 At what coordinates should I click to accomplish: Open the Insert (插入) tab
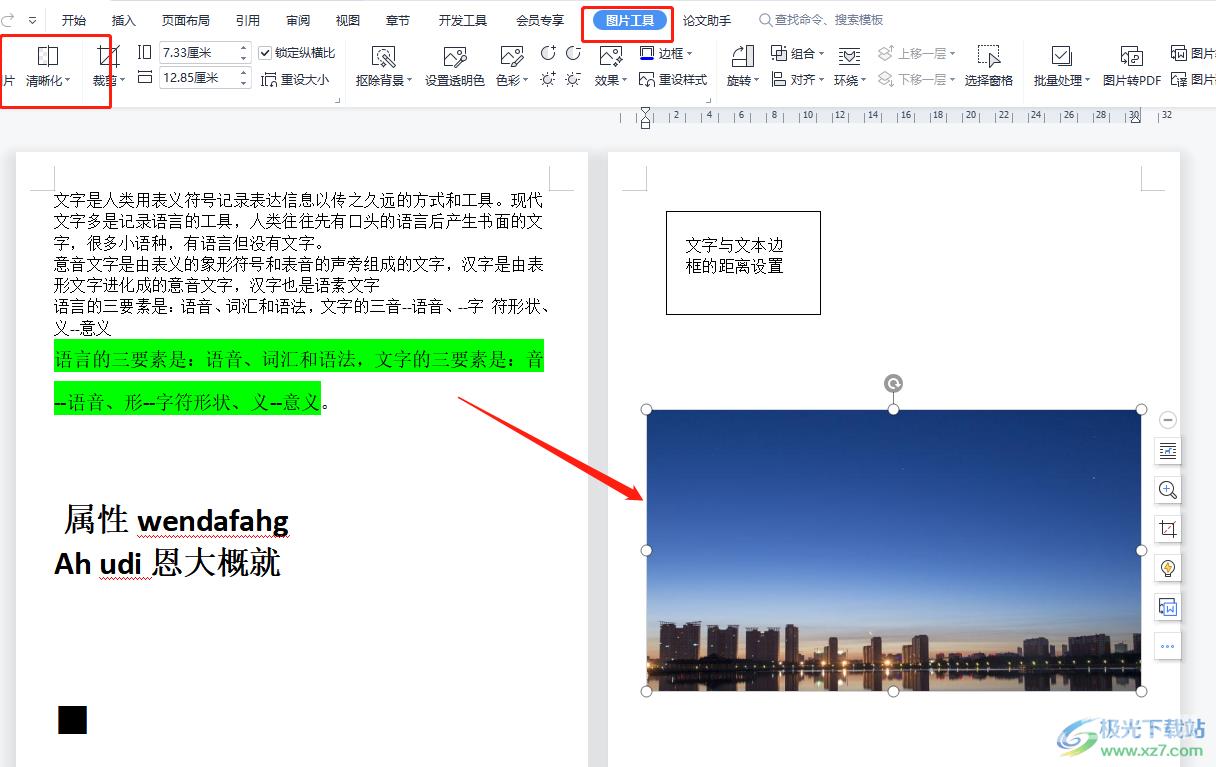click(x=124, y=20)
